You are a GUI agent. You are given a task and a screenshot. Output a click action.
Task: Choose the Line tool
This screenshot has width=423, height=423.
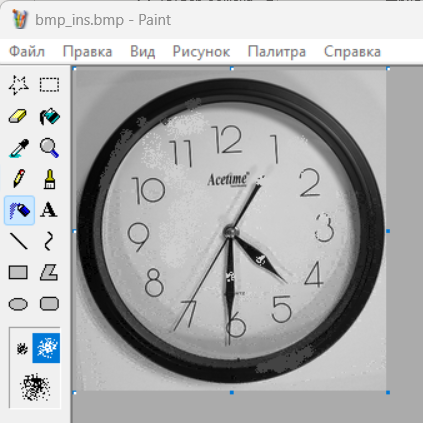[x=19, y=241]
